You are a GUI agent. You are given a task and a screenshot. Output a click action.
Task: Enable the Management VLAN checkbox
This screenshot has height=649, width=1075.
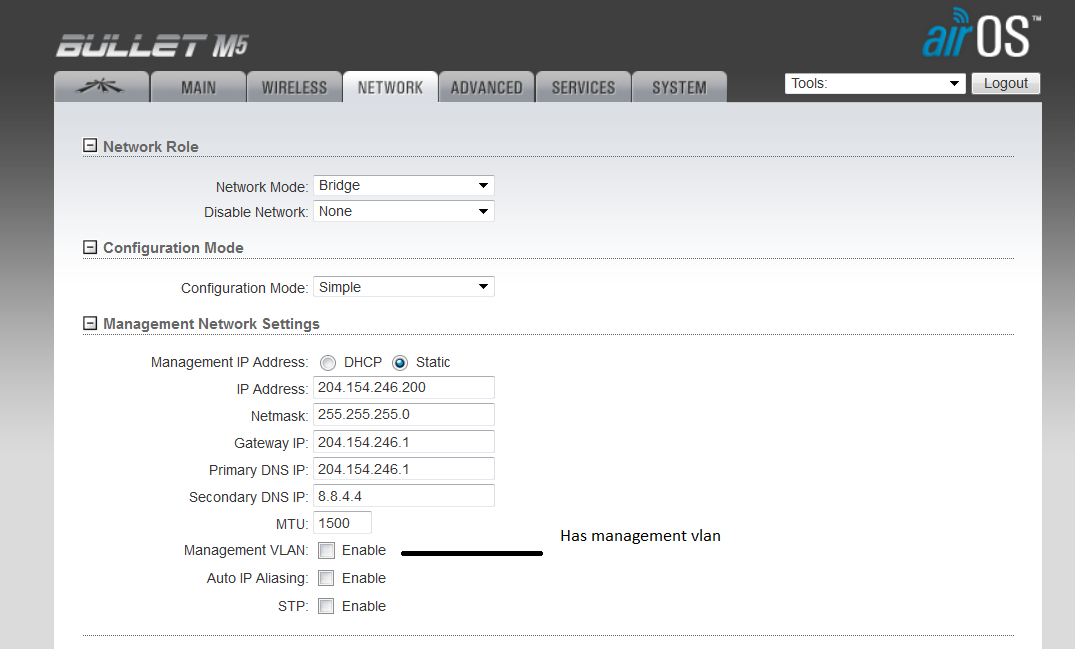(x=326, y=550)
